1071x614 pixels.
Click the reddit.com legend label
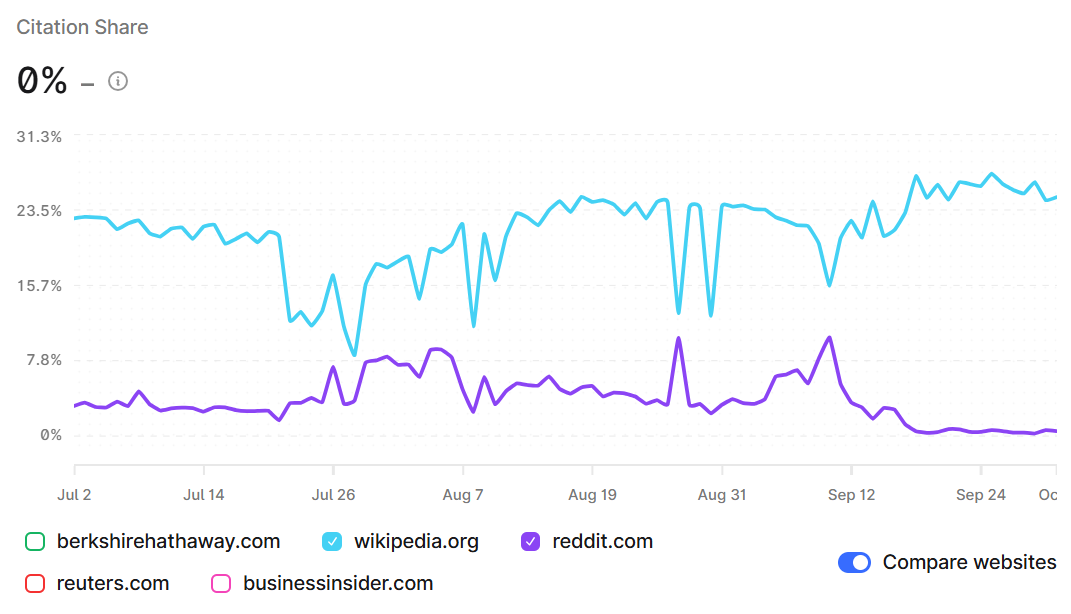coord(602,542)
